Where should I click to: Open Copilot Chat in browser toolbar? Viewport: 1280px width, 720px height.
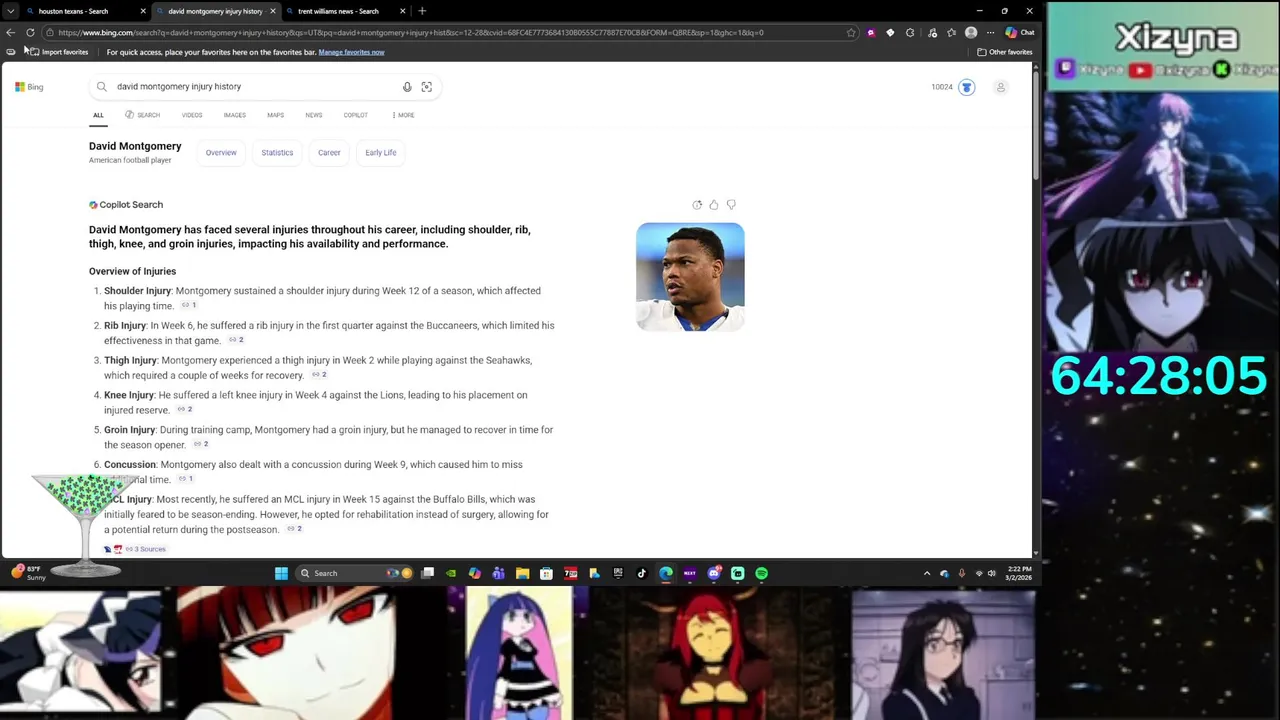click(x=1020, y=32)
